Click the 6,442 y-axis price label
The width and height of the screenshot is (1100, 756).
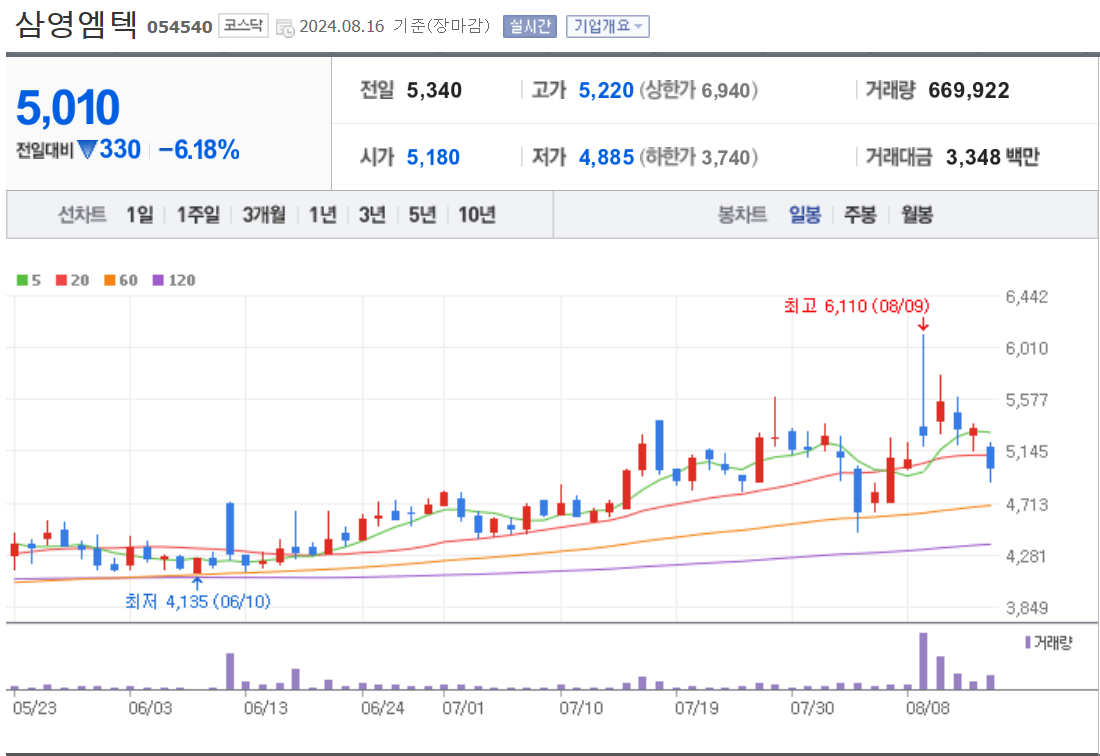point(1027,297)
